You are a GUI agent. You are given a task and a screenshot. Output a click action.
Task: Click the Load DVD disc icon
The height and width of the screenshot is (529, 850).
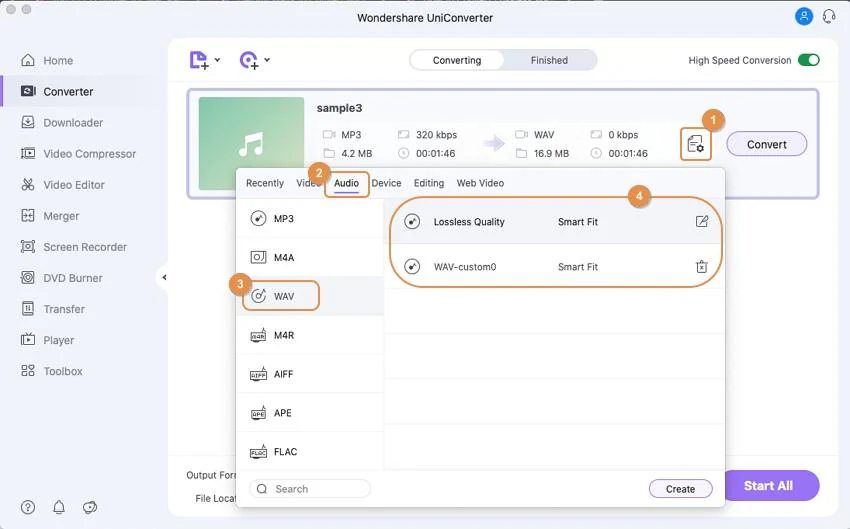click(249, 60)
